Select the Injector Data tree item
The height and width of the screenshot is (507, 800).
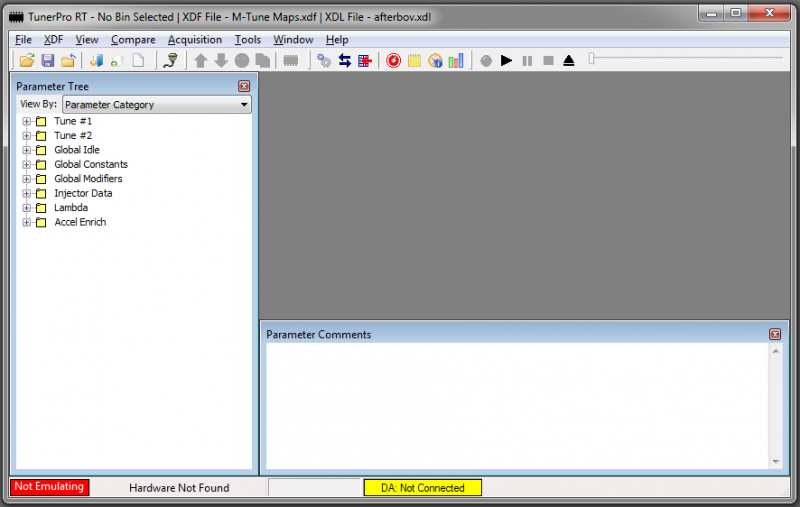tap(83, 193)
